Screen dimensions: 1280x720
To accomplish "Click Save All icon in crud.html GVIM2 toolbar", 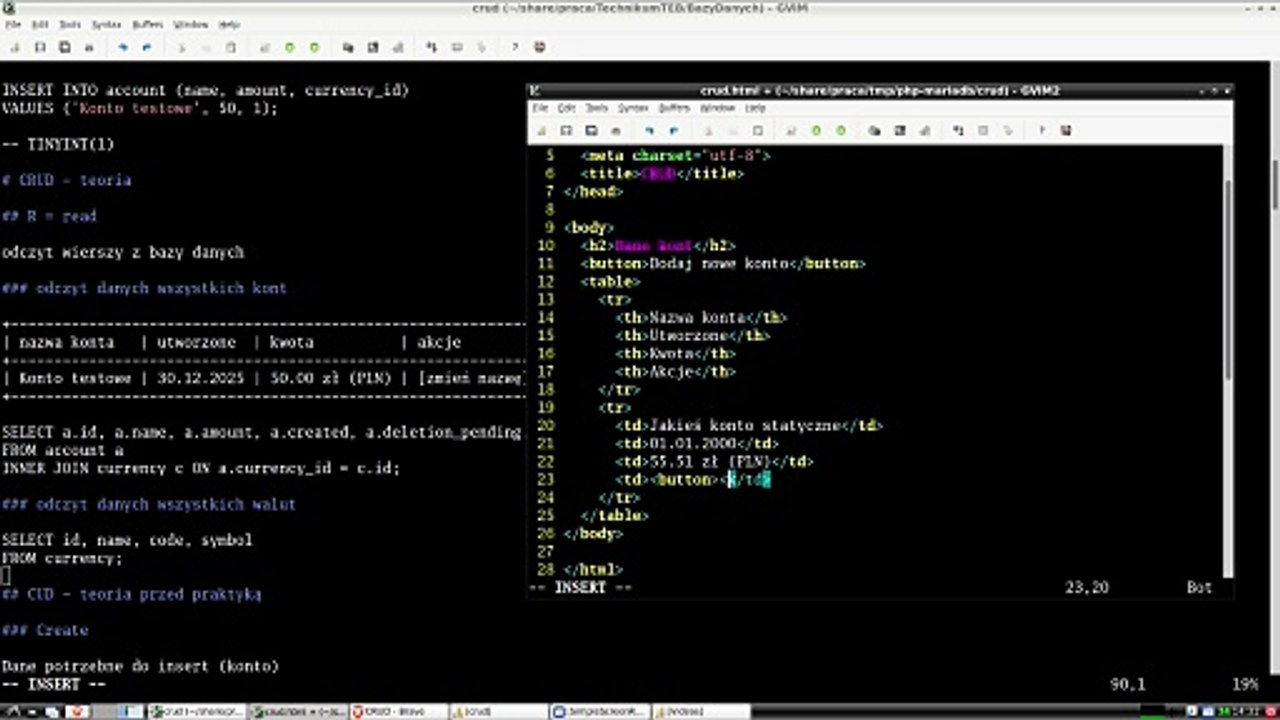I will pos(591,131).
